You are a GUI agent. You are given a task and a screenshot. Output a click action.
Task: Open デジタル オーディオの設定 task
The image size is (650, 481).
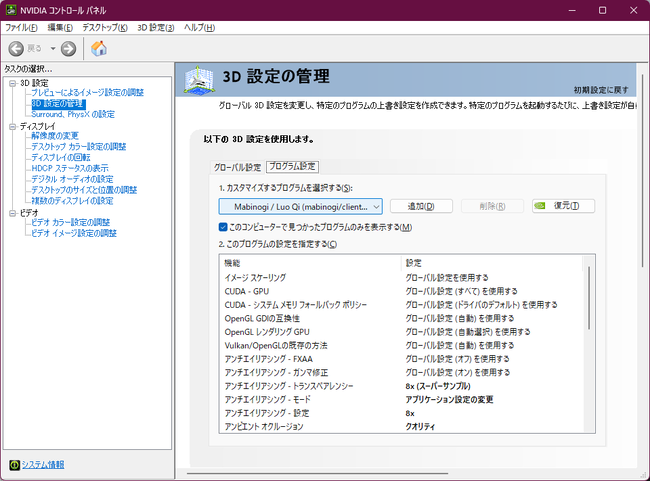click(x=73, y=179)
